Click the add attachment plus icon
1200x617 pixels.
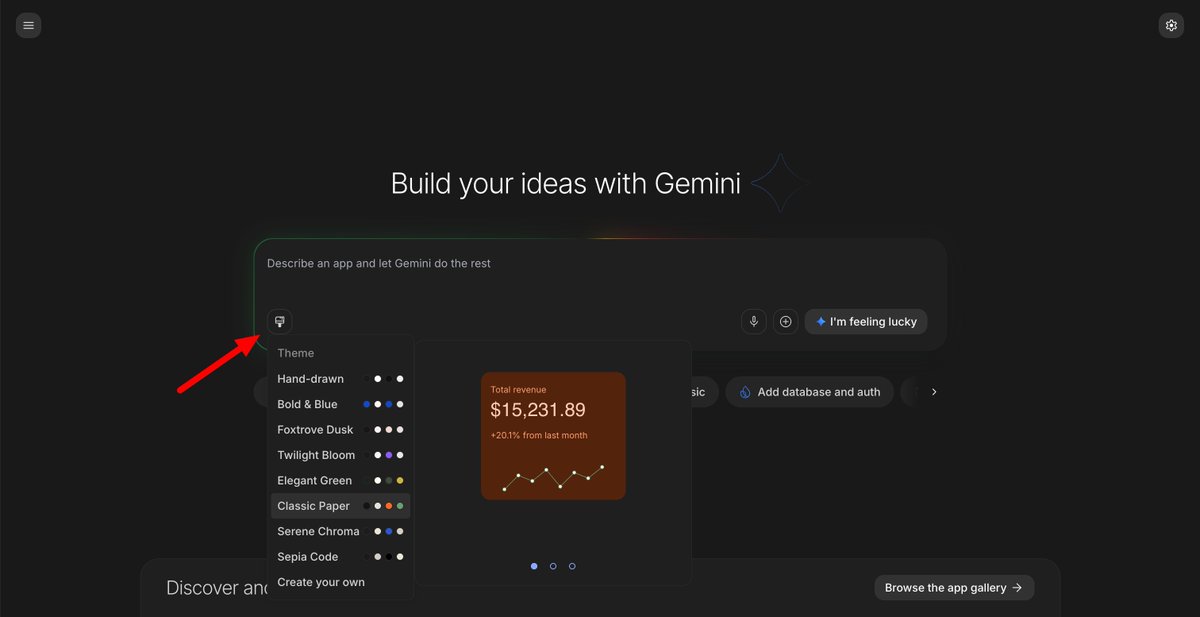pos(785,321)
